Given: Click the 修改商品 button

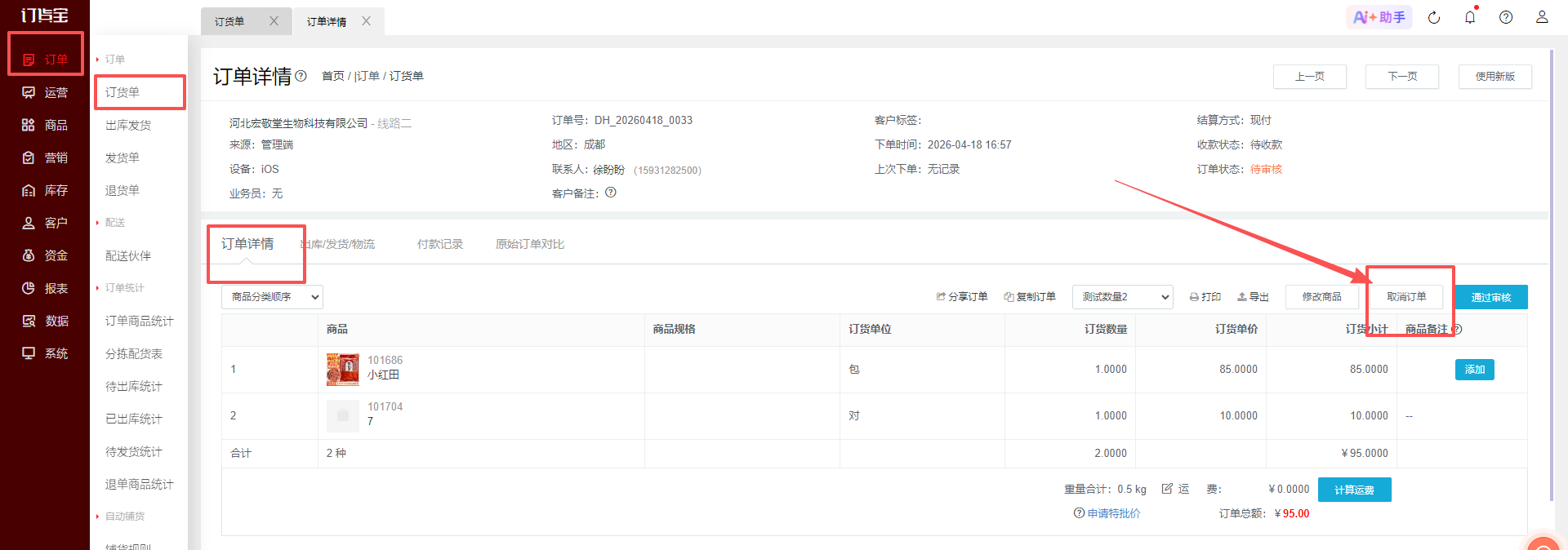Looking at the screenshot, I should (1322, 297).
